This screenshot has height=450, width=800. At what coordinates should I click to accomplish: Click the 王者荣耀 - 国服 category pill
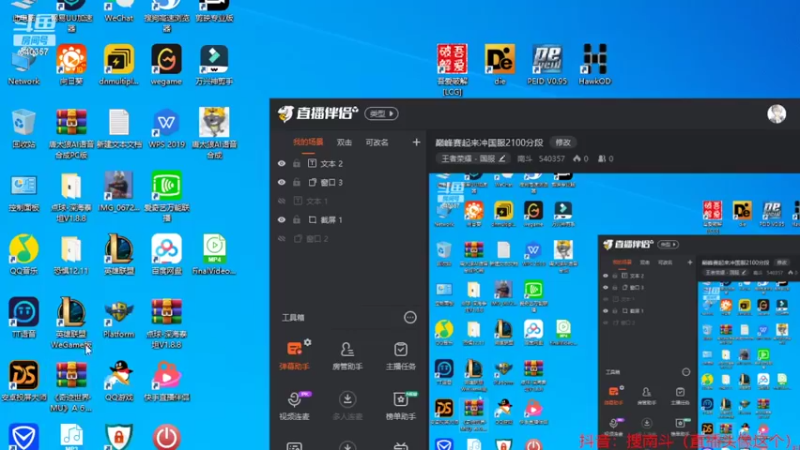[x=472, y=159]
